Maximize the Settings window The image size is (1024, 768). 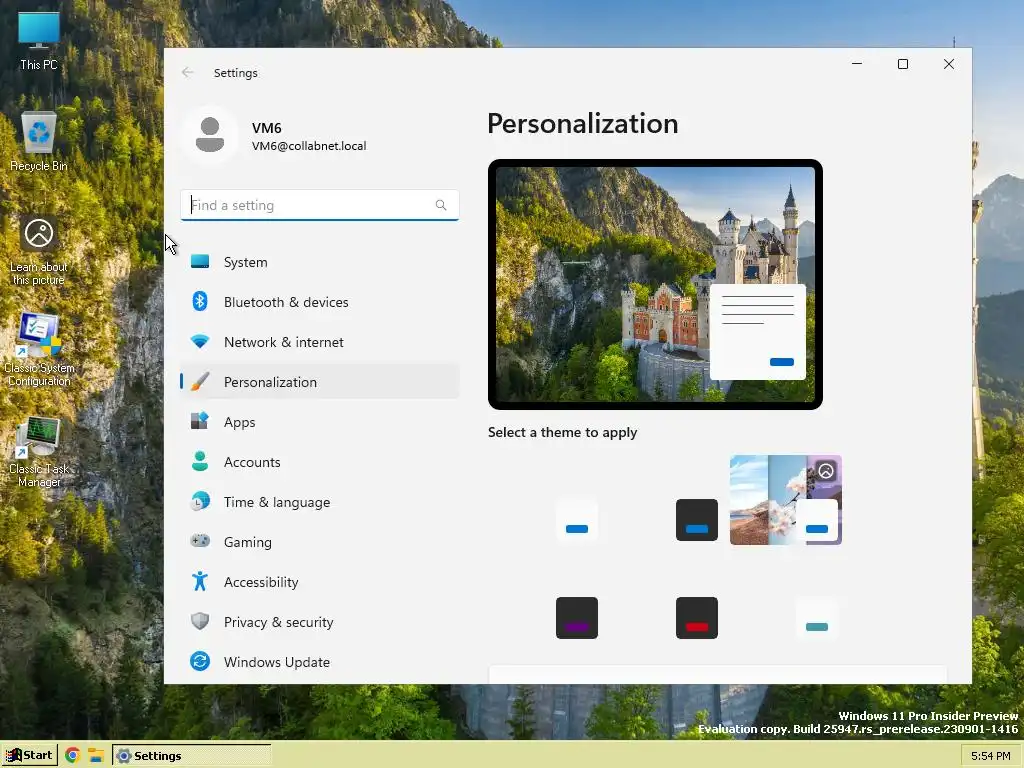(x=903, y=64)
